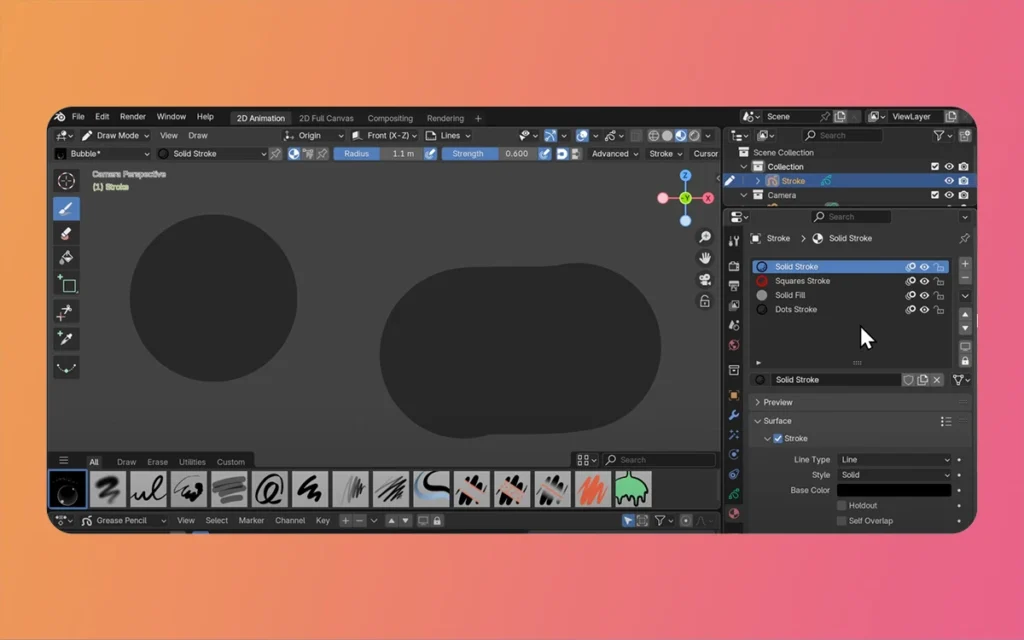
Task: Select the Fill bucket tool
Action: [x=66, y=258]
